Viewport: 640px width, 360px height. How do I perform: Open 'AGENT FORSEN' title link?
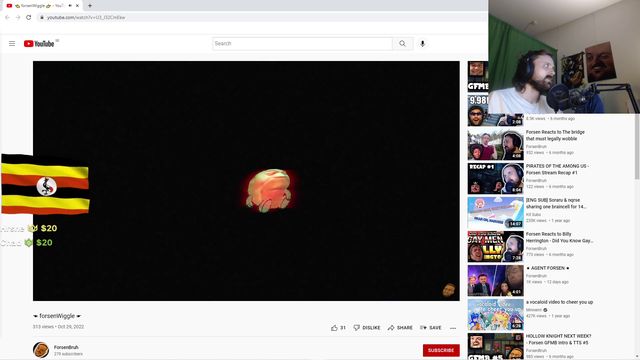[547, 268]
